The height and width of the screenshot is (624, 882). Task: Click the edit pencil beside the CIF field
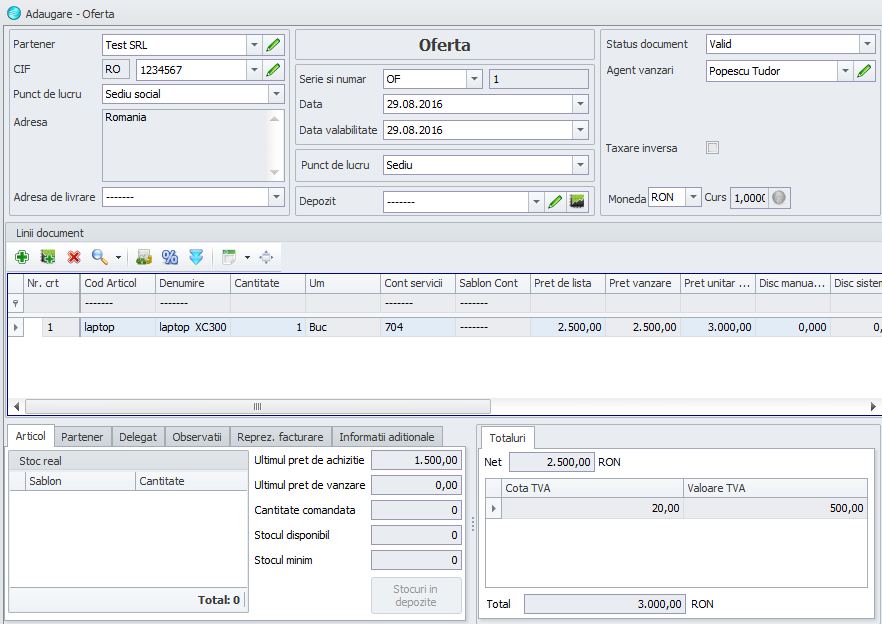click(x=273, y=70)
